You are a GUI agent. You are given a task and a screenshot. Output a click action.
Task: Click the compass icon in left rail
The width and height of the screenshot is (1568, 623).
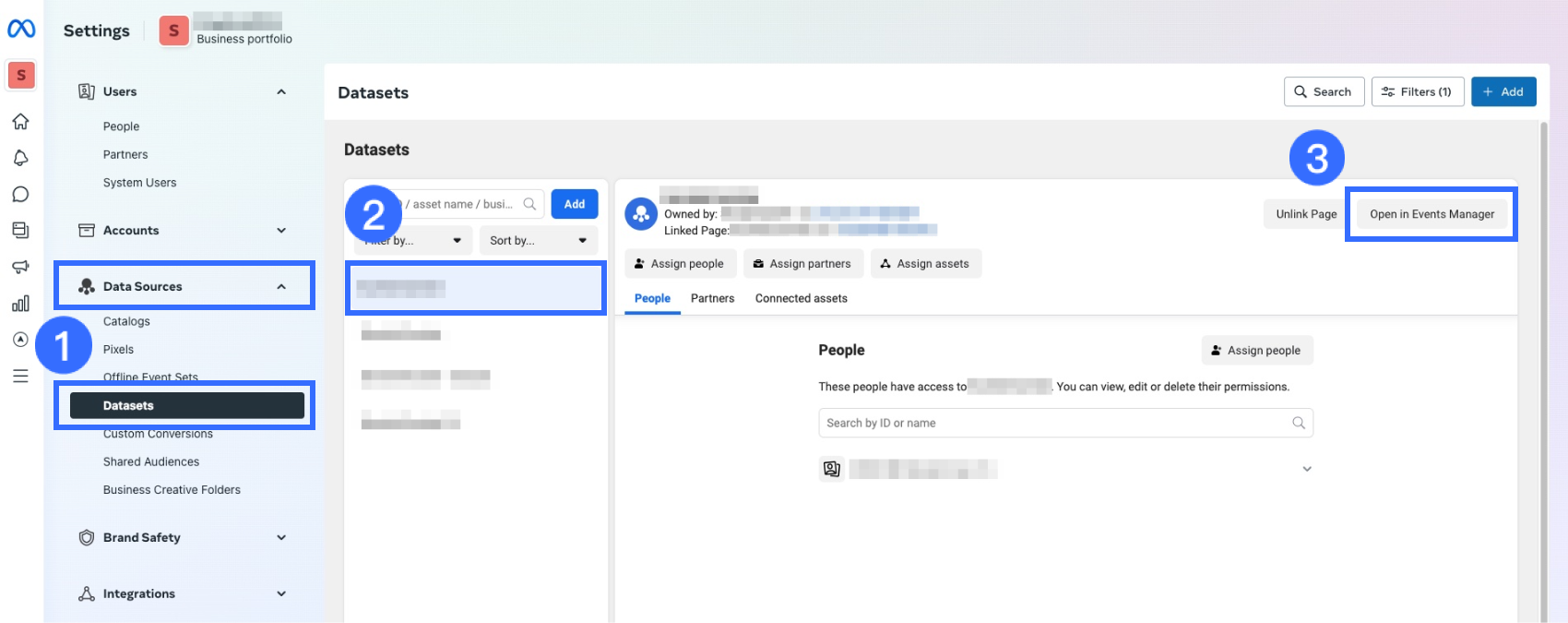tap(20, 340)
